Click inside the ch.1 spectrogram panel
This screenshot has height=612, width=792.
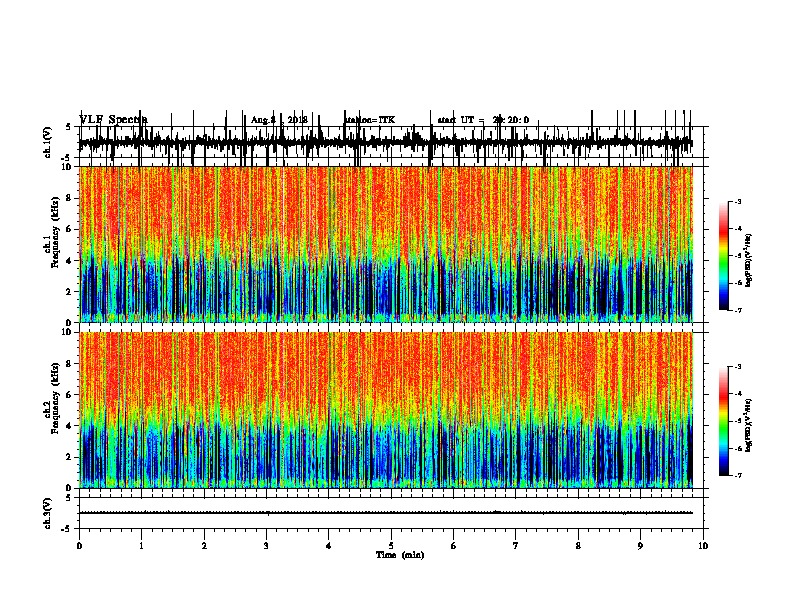point(386,244)
